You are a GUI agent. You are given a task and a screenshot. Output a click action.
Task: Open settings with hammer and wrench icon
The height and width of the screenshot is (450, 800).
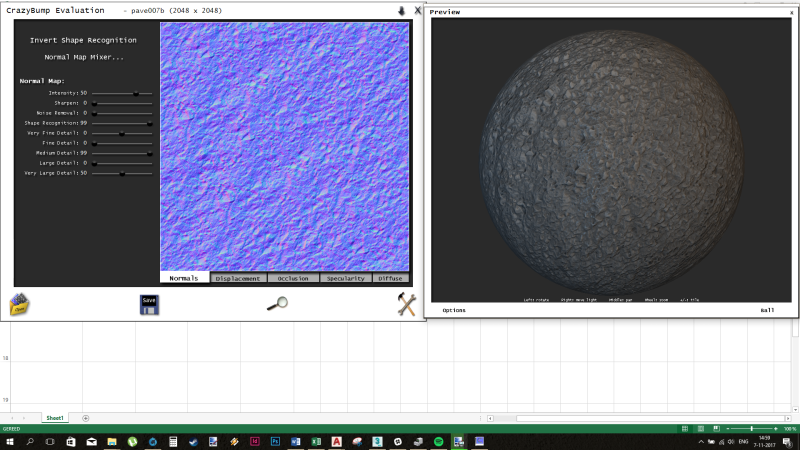coord(406,305)
